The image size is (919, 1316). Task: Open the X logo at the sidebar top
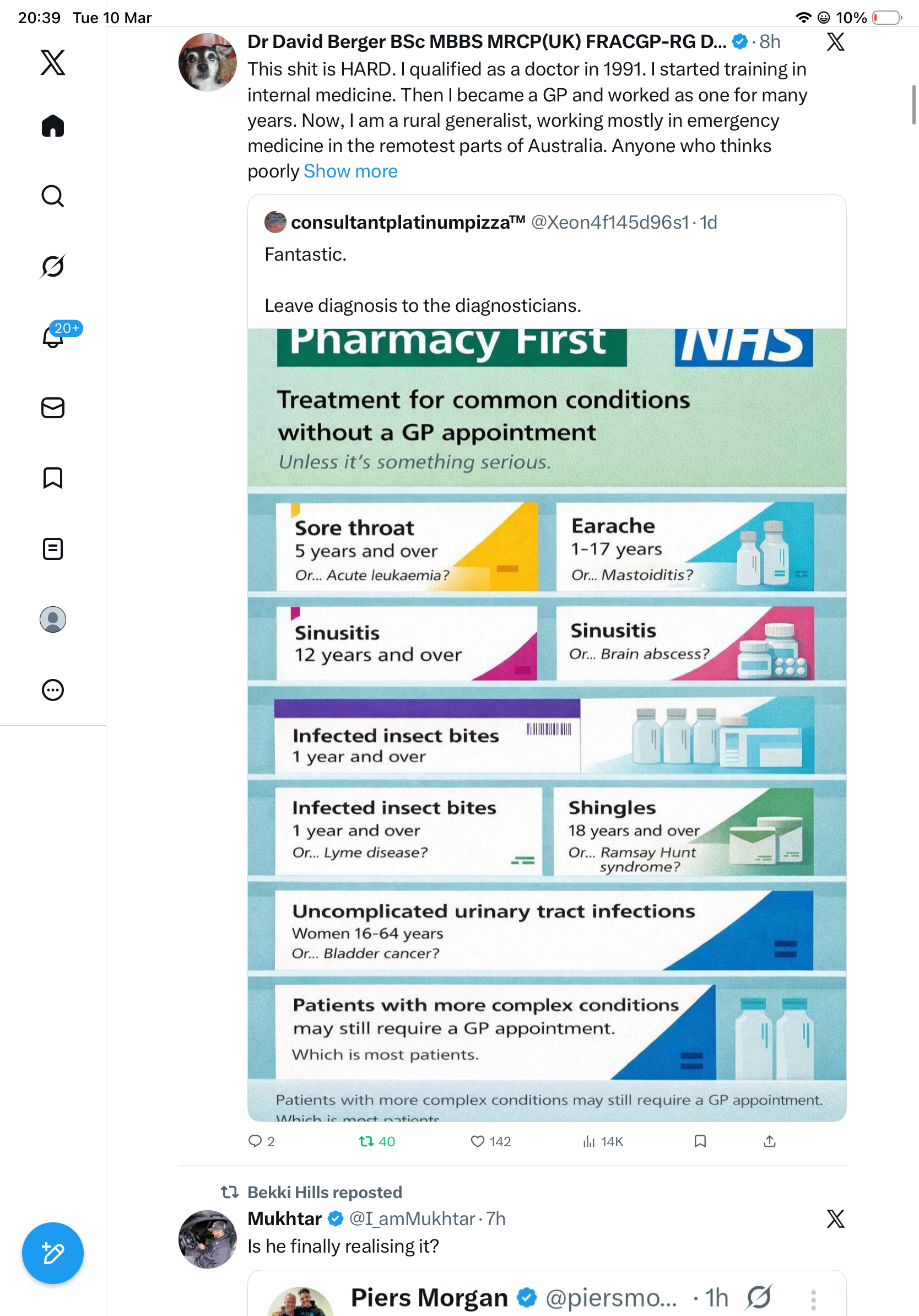(53, 62)
